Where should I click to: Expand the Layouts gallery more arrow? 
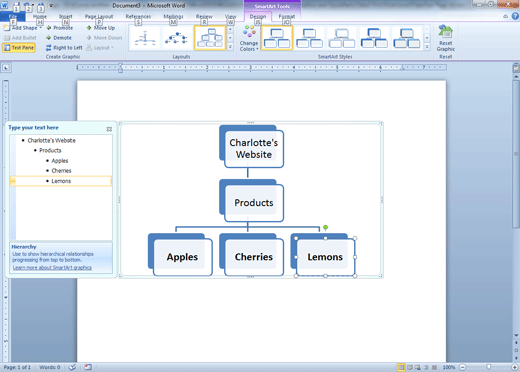[x=230, y=47]
